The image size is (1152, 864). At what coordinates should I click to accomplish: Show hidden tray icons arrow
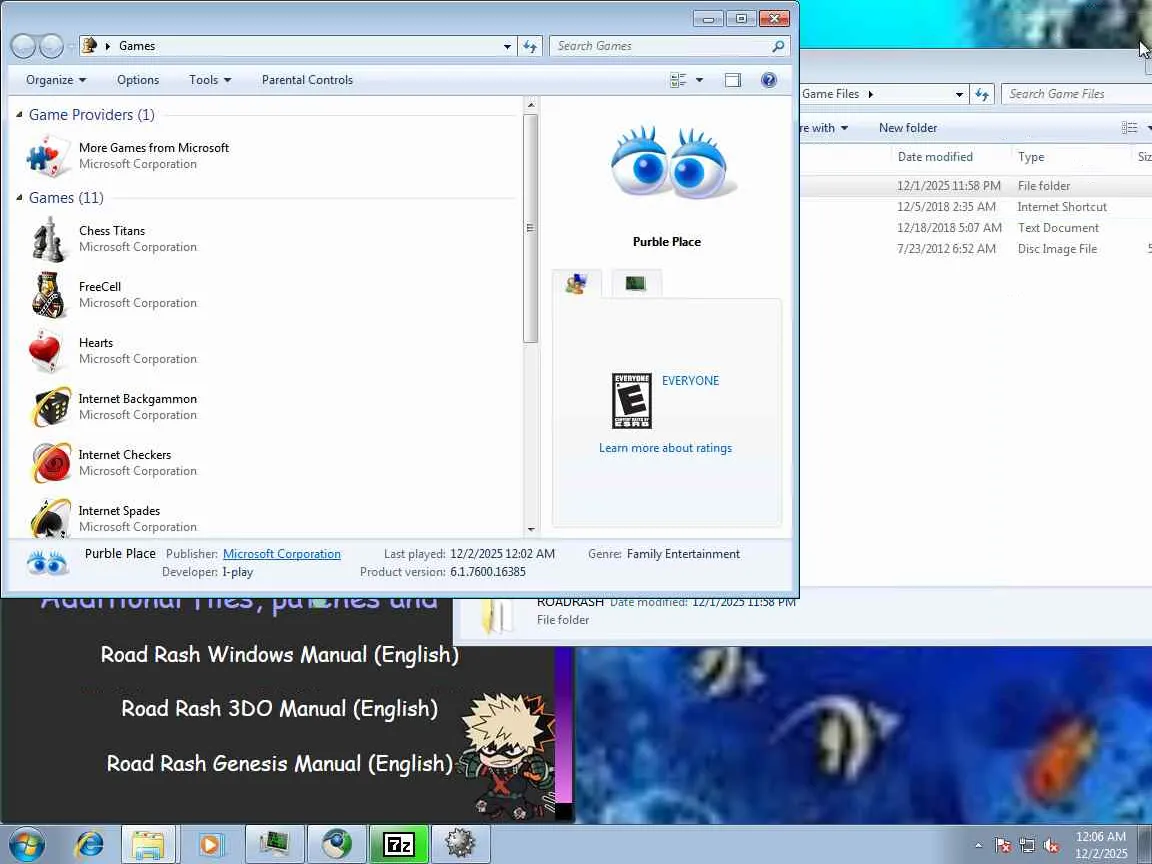tap(978, 846)
